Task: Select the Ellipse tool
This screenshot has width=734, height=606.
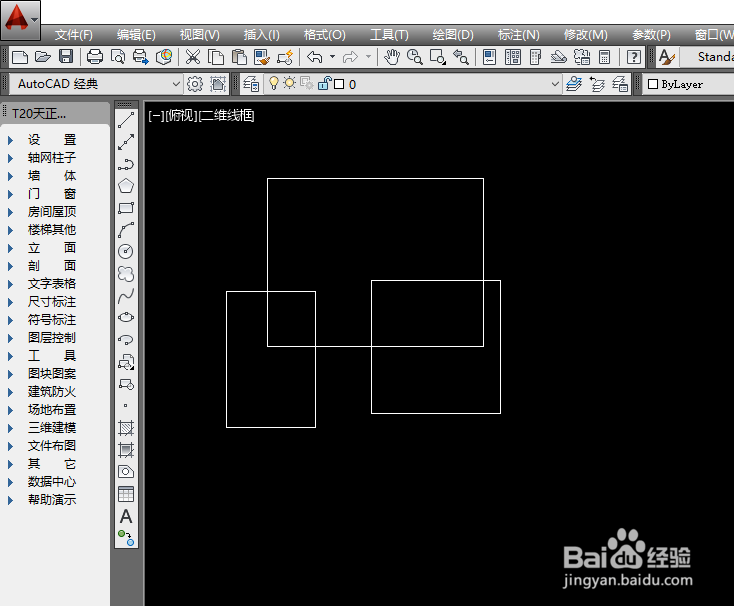Action: point(126,317)
